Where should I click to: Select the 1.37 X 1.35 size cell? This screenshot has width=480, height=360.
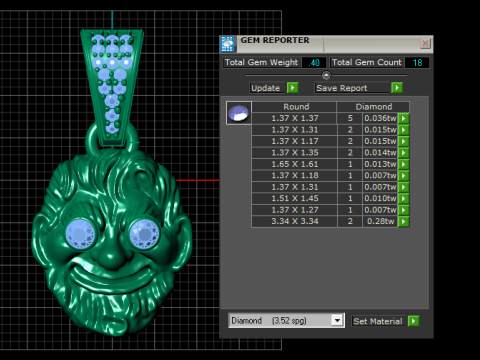coord(294,153)
